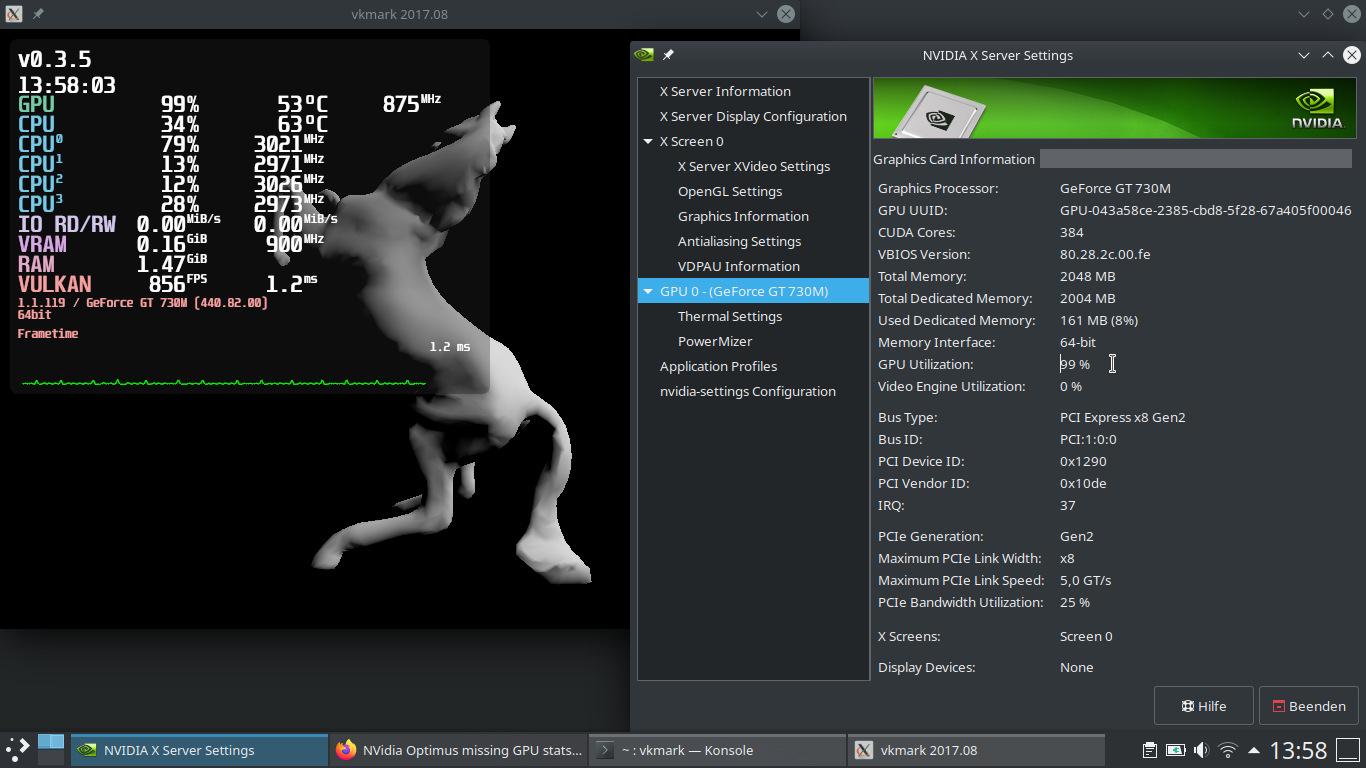The height and width of the screenshot is (768, 1366).
Task: Open the clipboard tool in the system tray
Action: point(1149,749)
